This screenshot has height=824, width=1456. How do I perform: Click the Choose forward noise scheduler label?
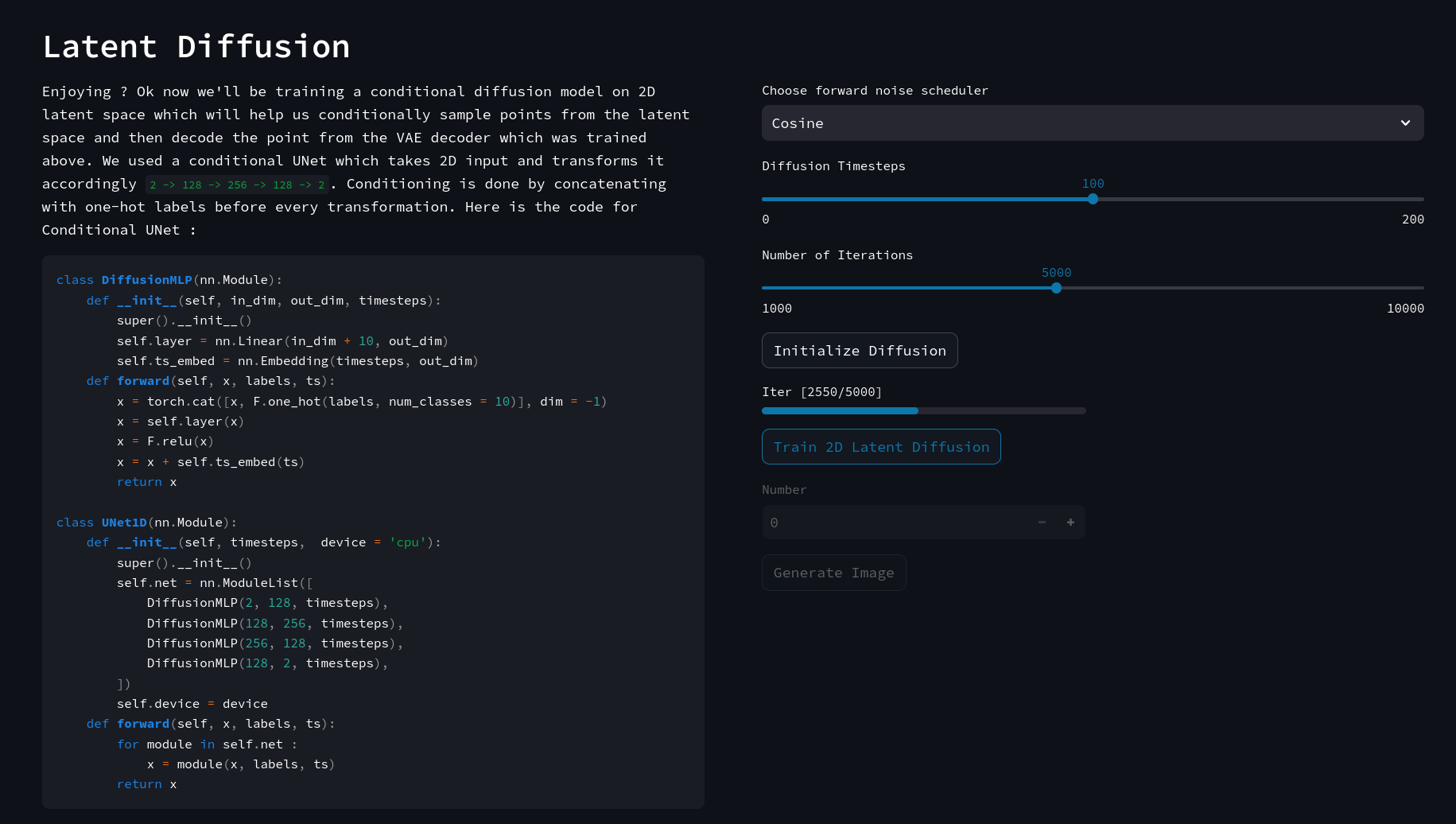875,91
